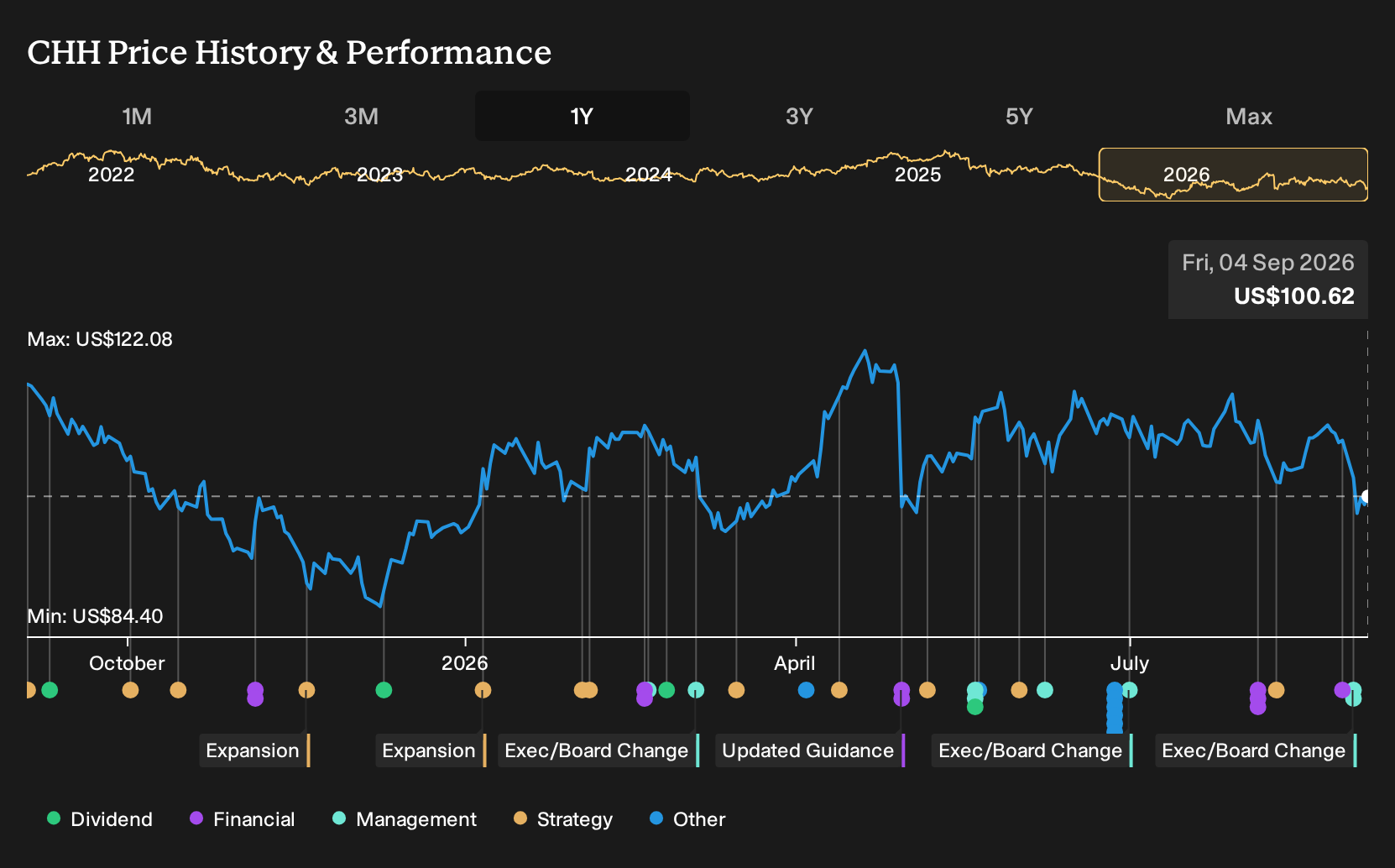This screenshot has width=1395, height=868.
Task: Open the second Expansion label near 2026
Action: coord(431,750)
